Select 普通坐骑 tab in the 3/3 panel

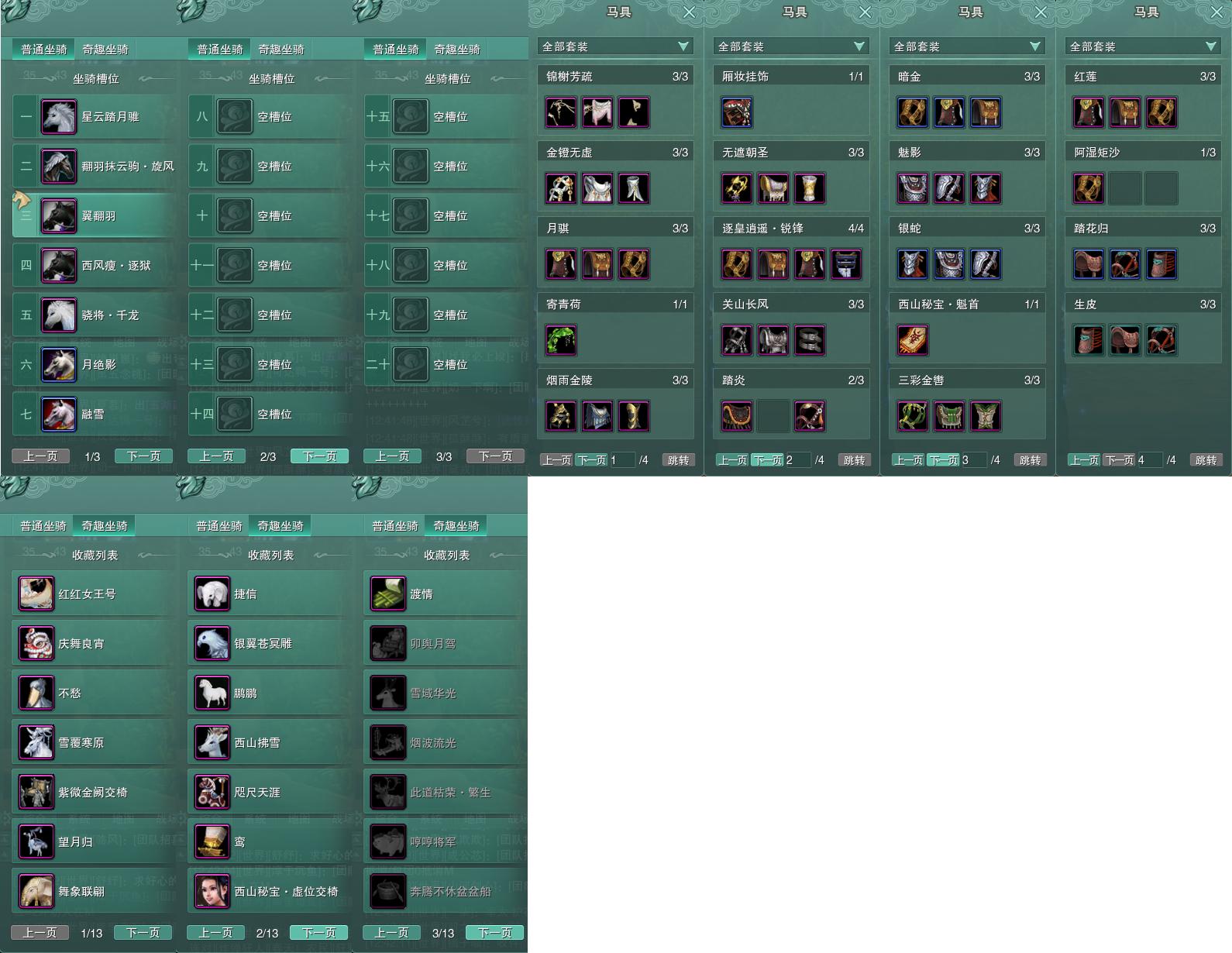[x=395, y=49]
